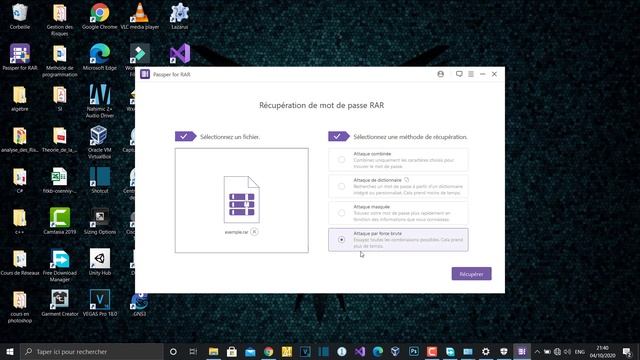Show hidden system tray icons
640x360 pixels.
pyautogui.click(x=537, y=351)
